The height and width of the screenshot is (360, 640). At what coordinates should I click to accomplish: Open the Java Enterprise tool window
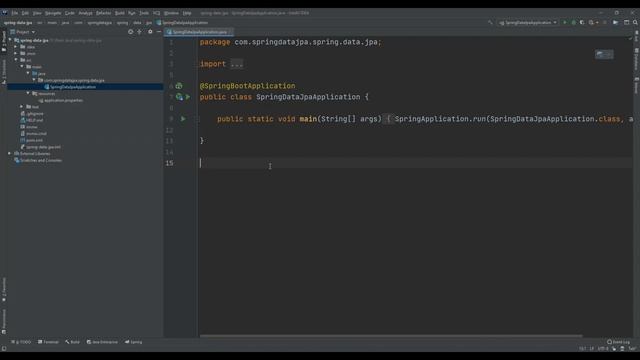(x=102, y=342)
